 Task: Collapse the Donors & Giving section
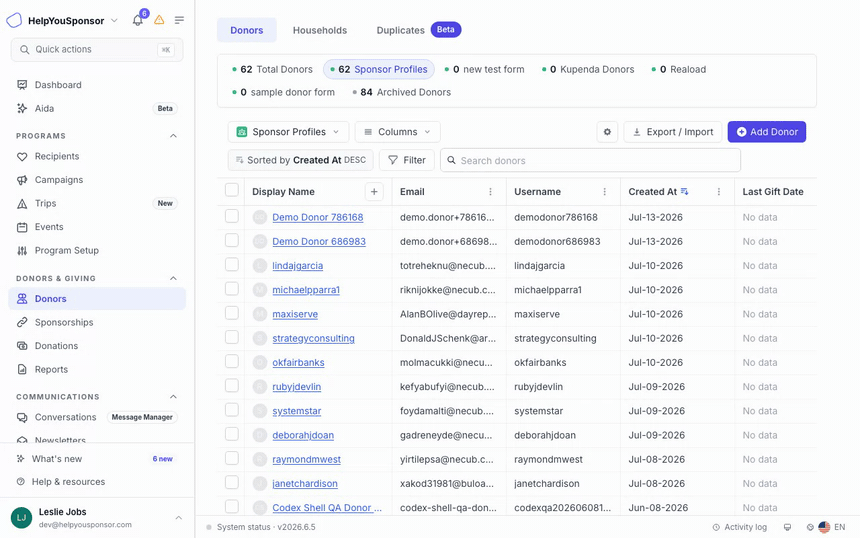pyautogui.click(x=173, y=279)
